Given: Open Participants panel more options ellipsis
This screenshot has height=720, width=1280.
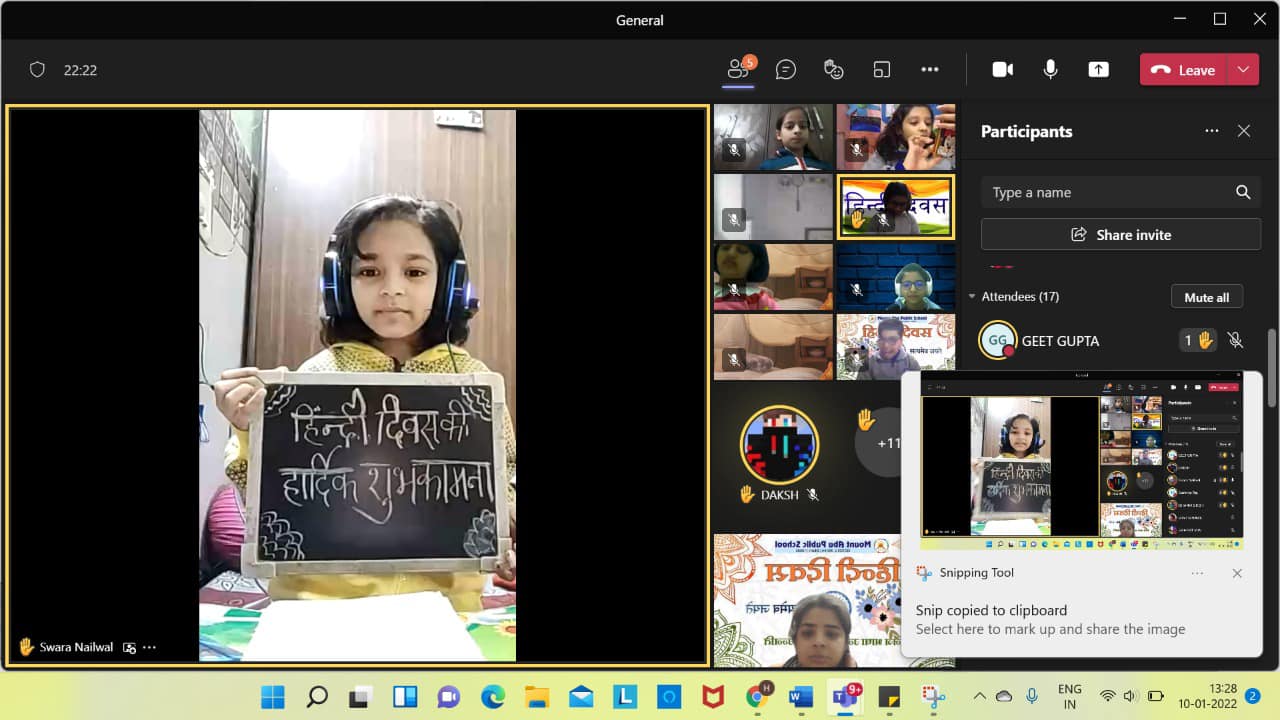Looking at the screenshot, I should coord(1212,131).
